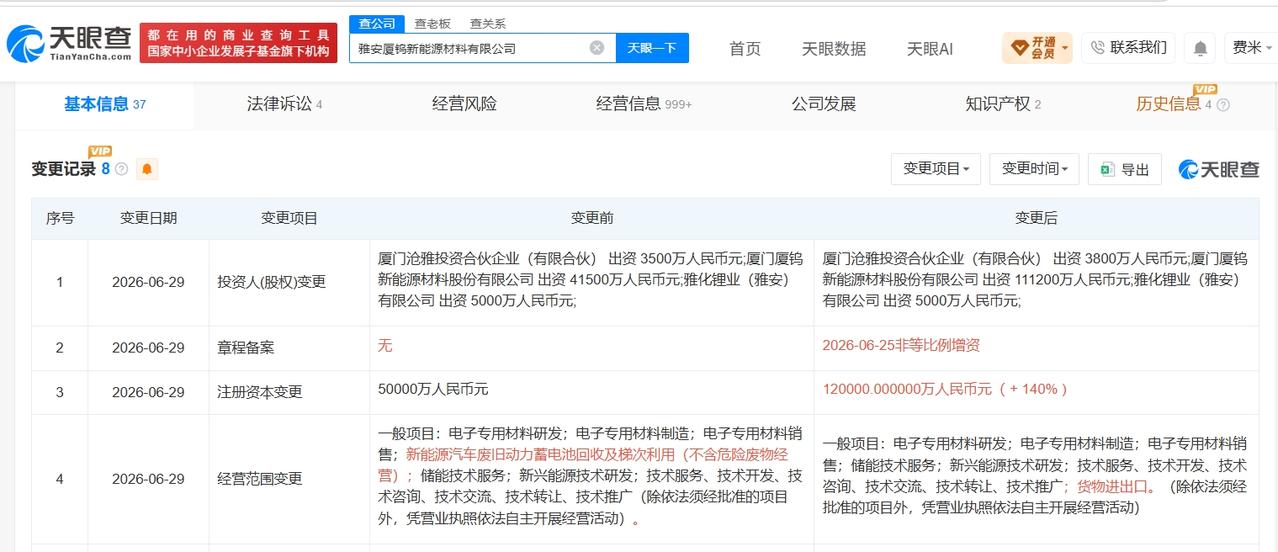This screenshot has width=1278, height=552.
Task: Click the 天眼一下 search button
Action: (652, 47)
